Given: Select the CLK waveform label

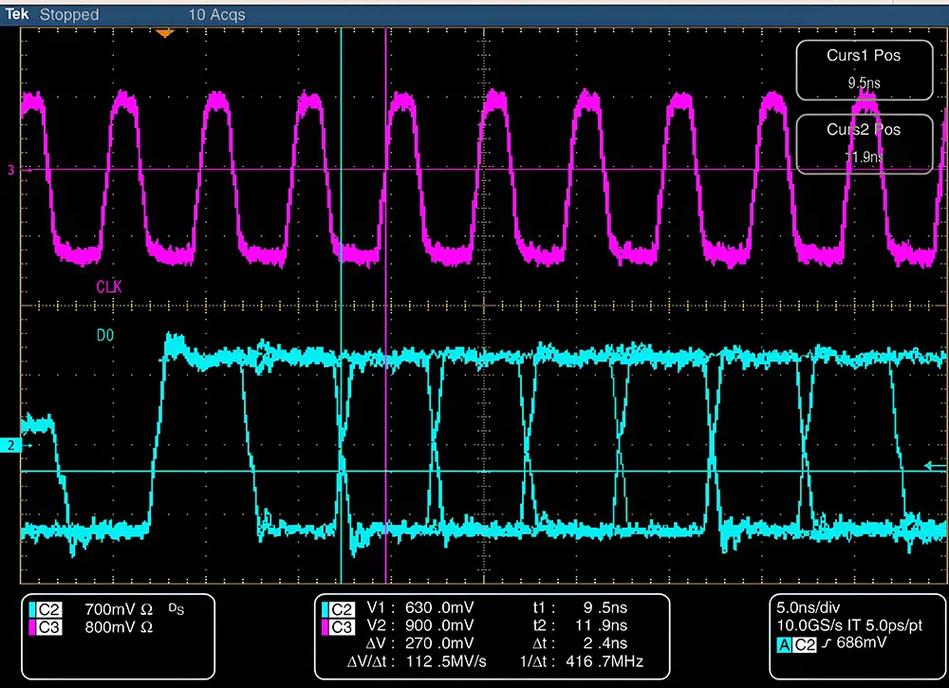Looking at the screenshot, I should (109, 287).
